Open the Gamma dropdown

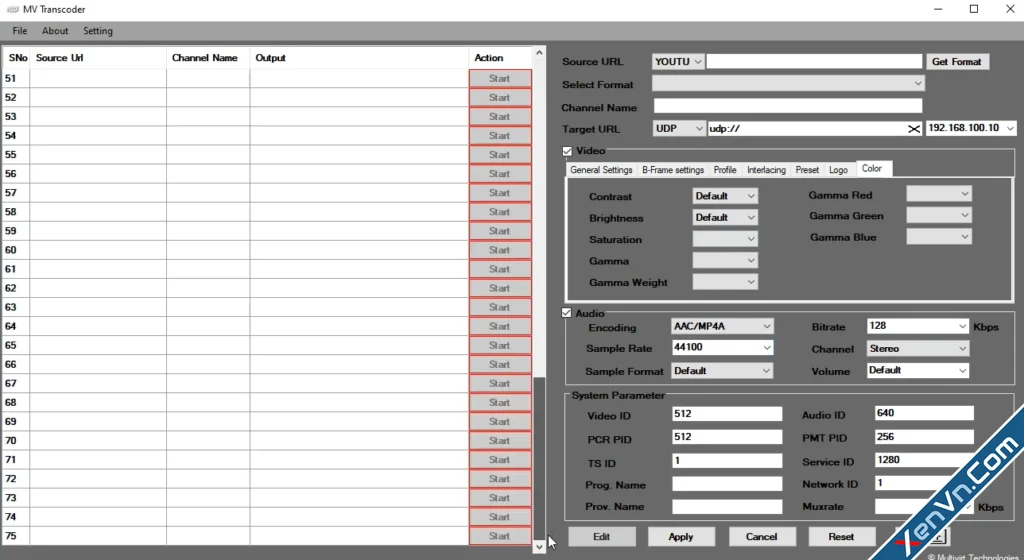point(725,260)
